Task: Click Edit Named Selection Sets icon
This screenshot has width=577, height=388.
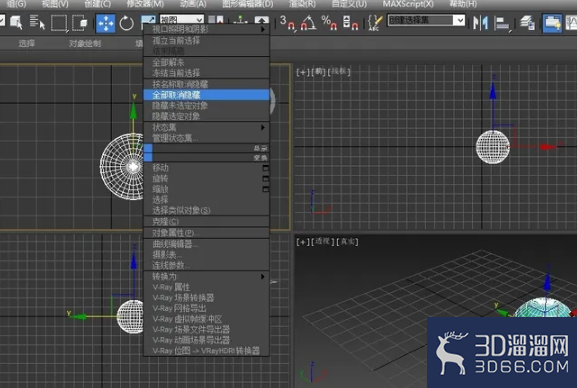Action: [375, 23]
